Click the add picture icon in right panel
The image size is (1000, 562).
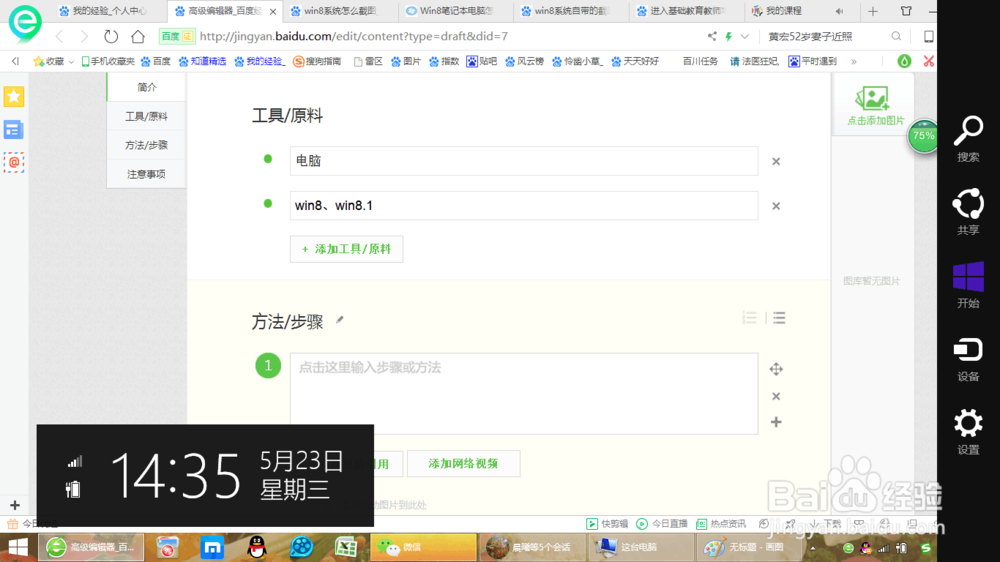[872, 98]
